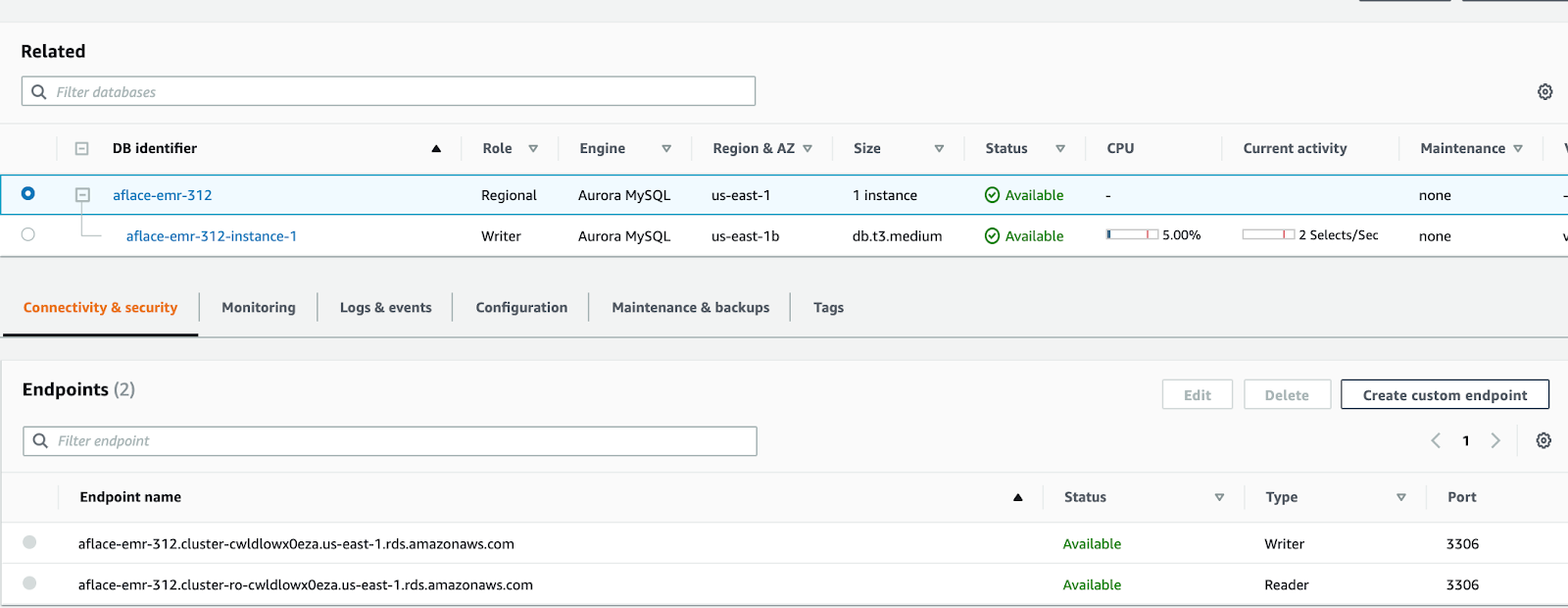Open the aflace-emr-312 cluster link
This screenshot has width=1568, height=608.
coord(163,195)
